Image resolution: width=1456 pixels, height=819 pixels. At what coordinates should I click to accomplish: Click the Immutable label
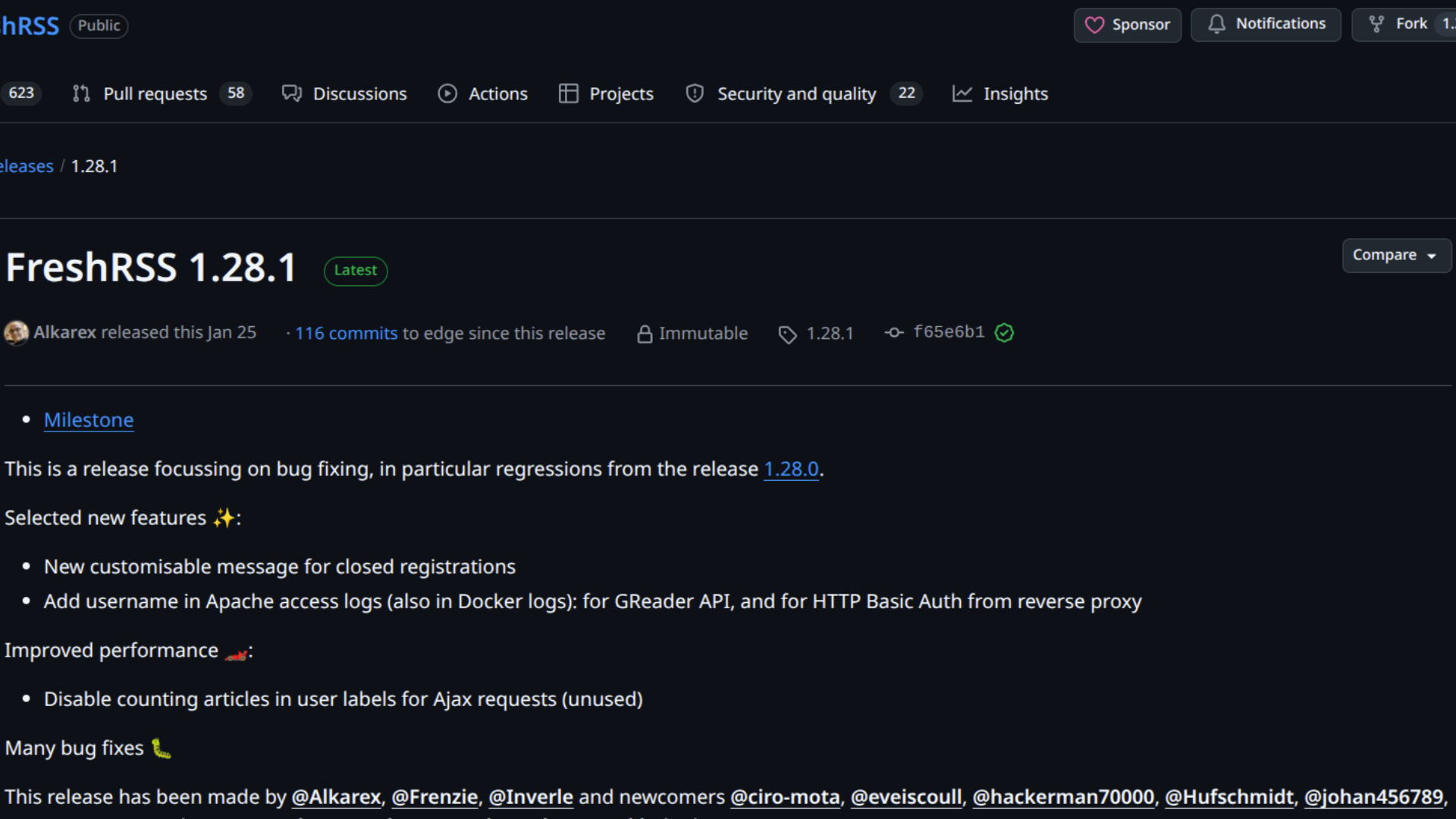tap(703, 334)
